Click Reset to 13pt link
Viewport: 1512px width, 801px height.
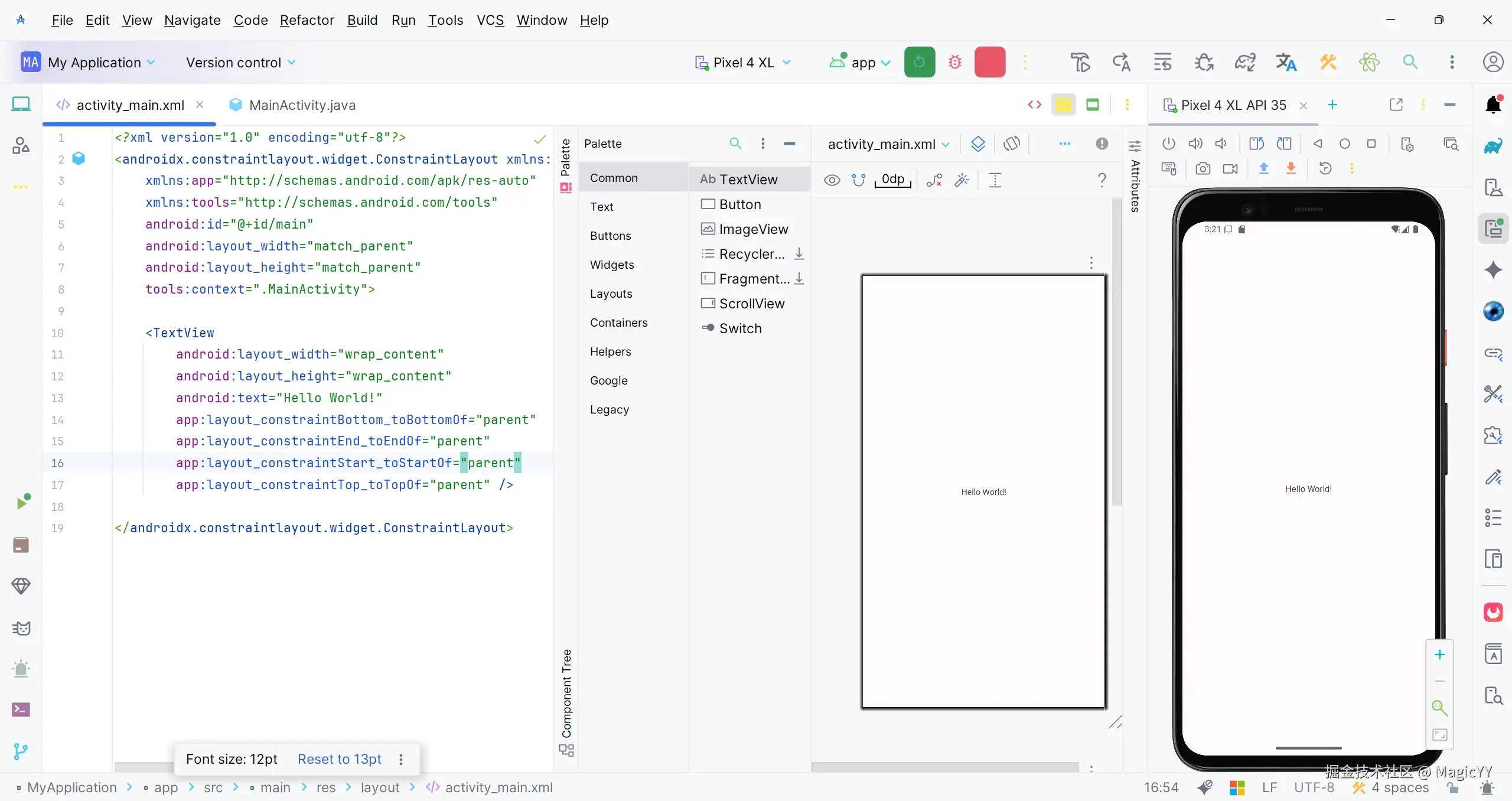339,759
